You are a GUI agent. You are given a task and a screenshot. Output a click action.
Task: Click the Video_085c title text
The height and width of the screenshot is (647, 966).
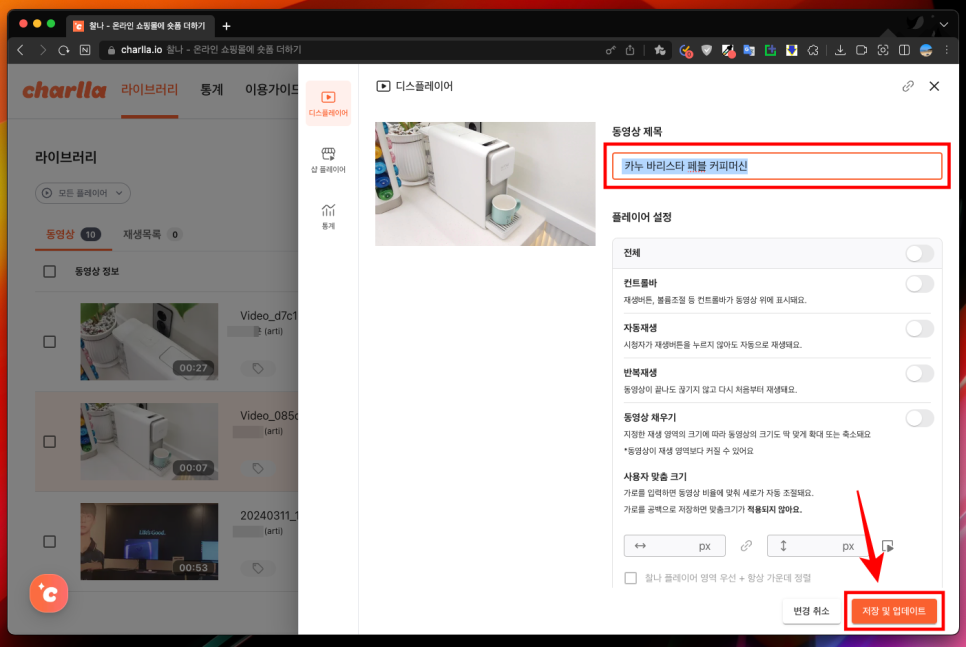(x=269, y=415)
